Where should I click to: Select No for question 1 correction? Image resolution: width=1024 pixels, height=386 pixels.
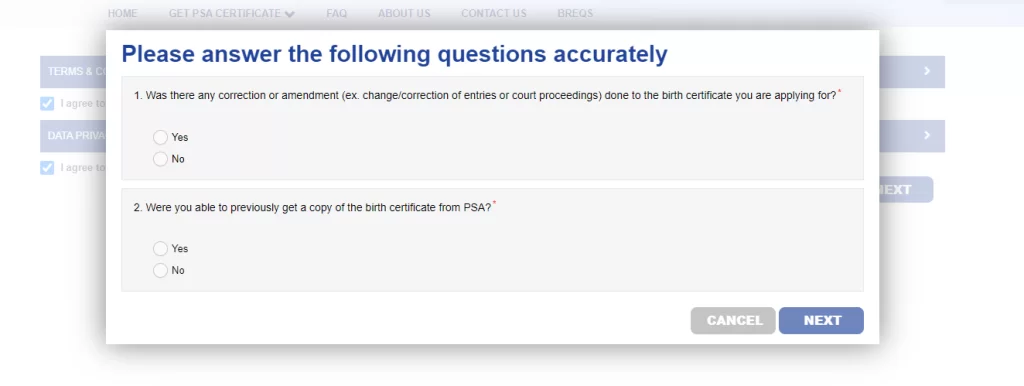160,159
